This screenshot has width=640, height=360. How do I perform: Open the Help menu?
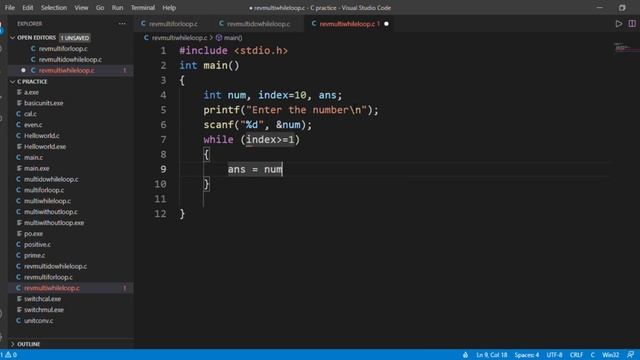click(x=169, y=8)
